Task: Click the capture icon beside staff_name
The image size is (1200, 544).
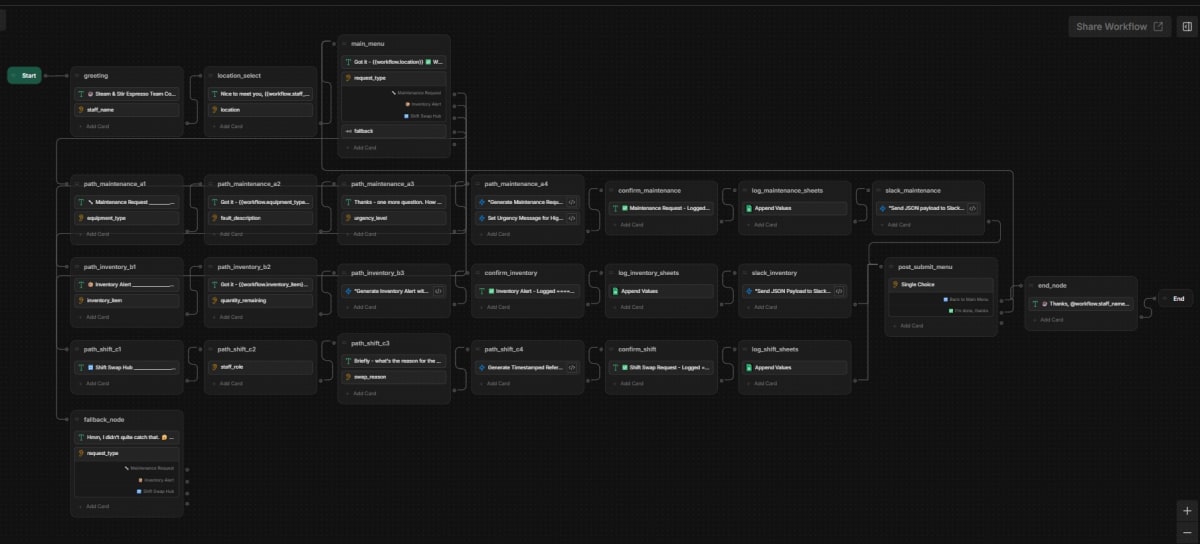Action: (81, 109)
